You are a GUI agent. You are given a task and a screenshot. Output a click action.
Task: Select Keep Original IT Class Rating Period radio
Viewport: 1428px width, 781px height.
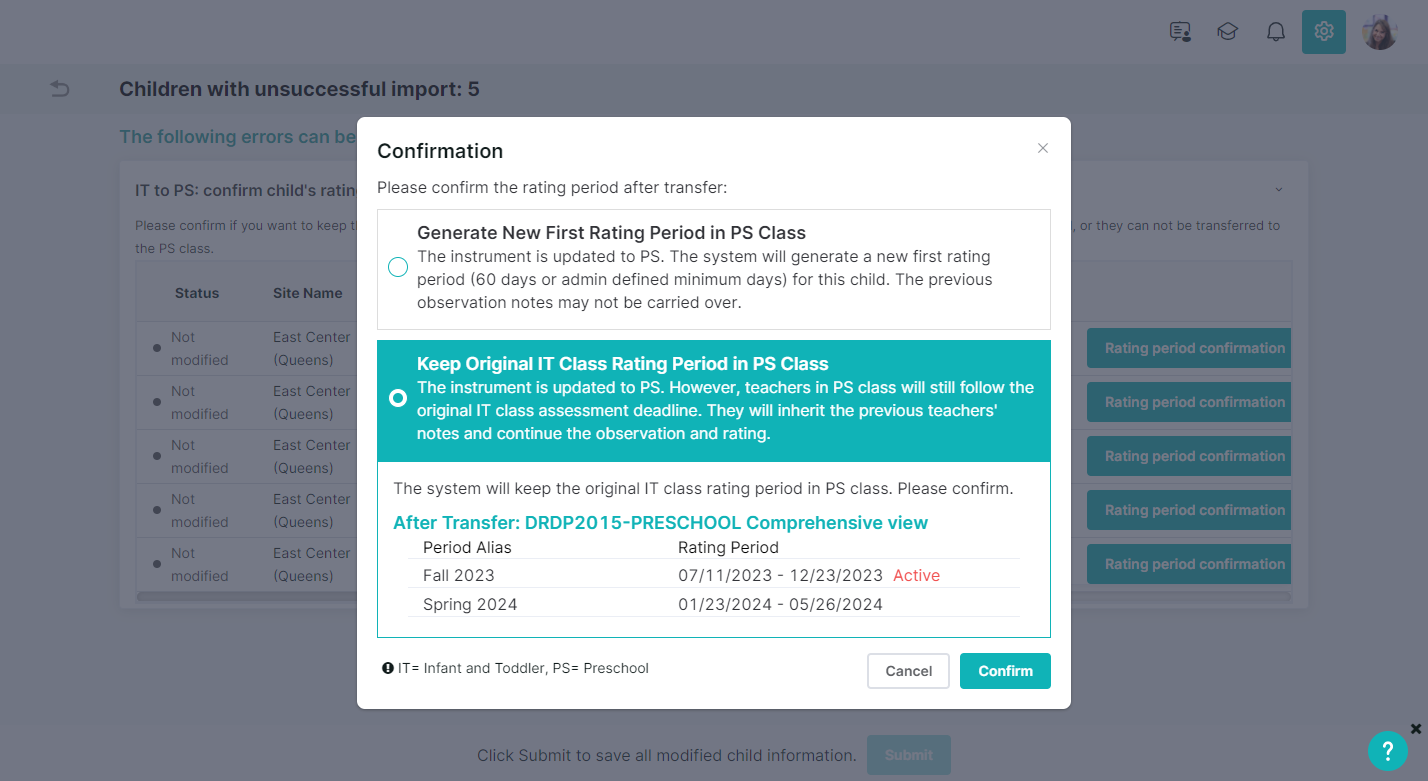[x=398, y=398]
